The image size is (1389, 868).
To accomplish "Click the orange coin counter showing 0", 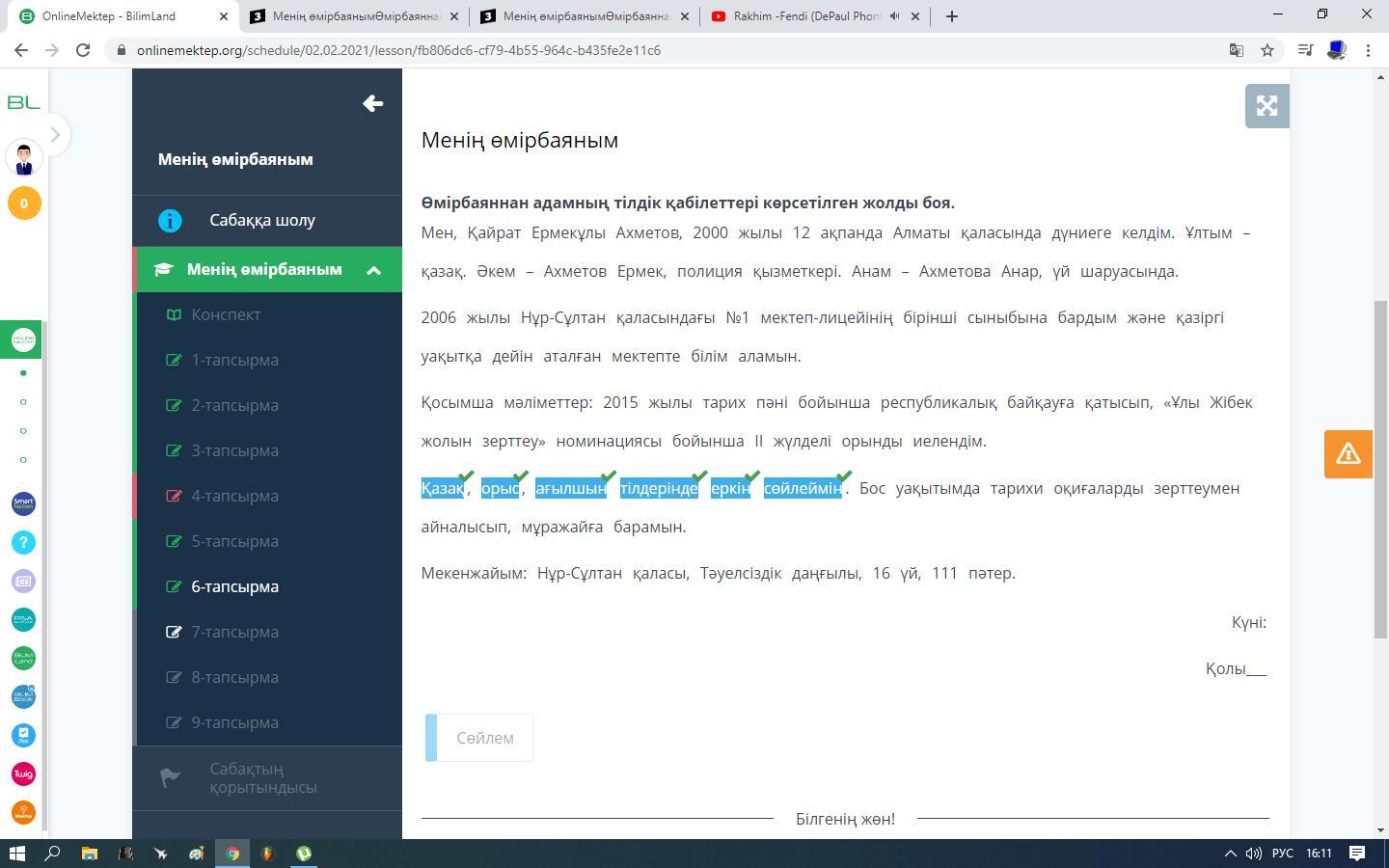I will 24,203.
